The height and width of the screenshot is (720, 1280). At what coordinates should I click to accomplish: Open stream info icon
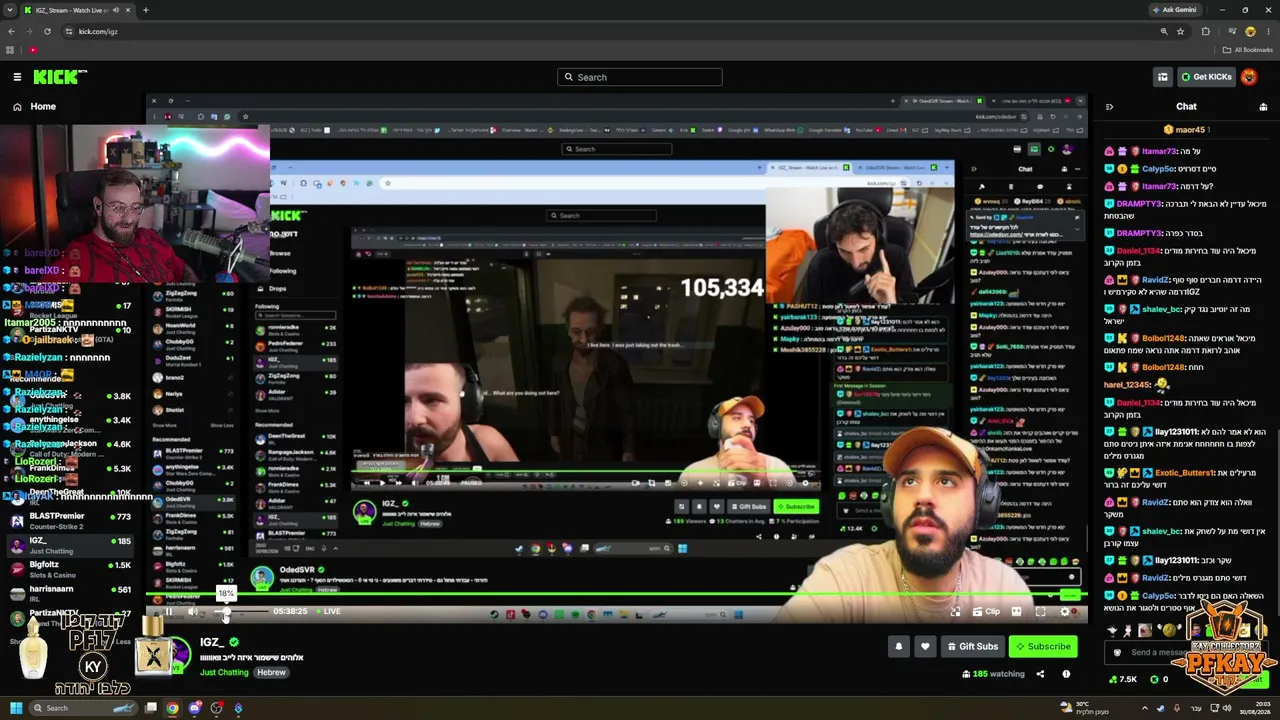(1066, 674)
